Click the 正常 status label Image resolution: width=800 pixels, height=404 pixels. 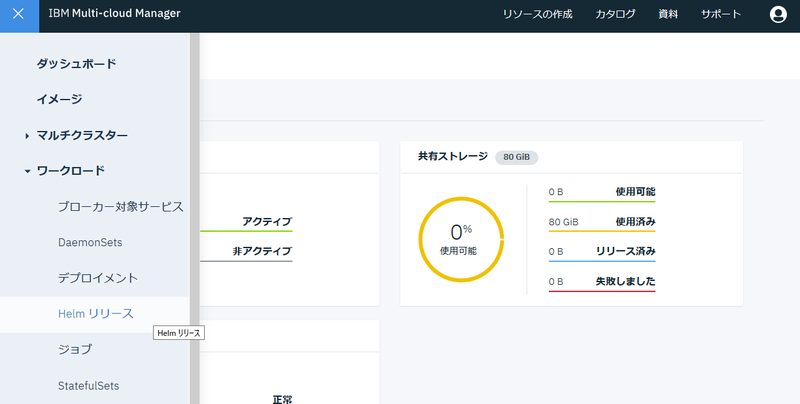[282, 399]
